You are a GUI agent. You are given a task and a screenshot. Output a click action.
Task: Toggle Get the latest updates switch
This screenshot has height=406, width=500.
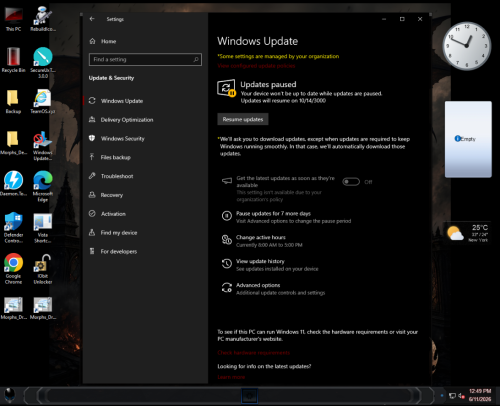(x=351, y=182)
